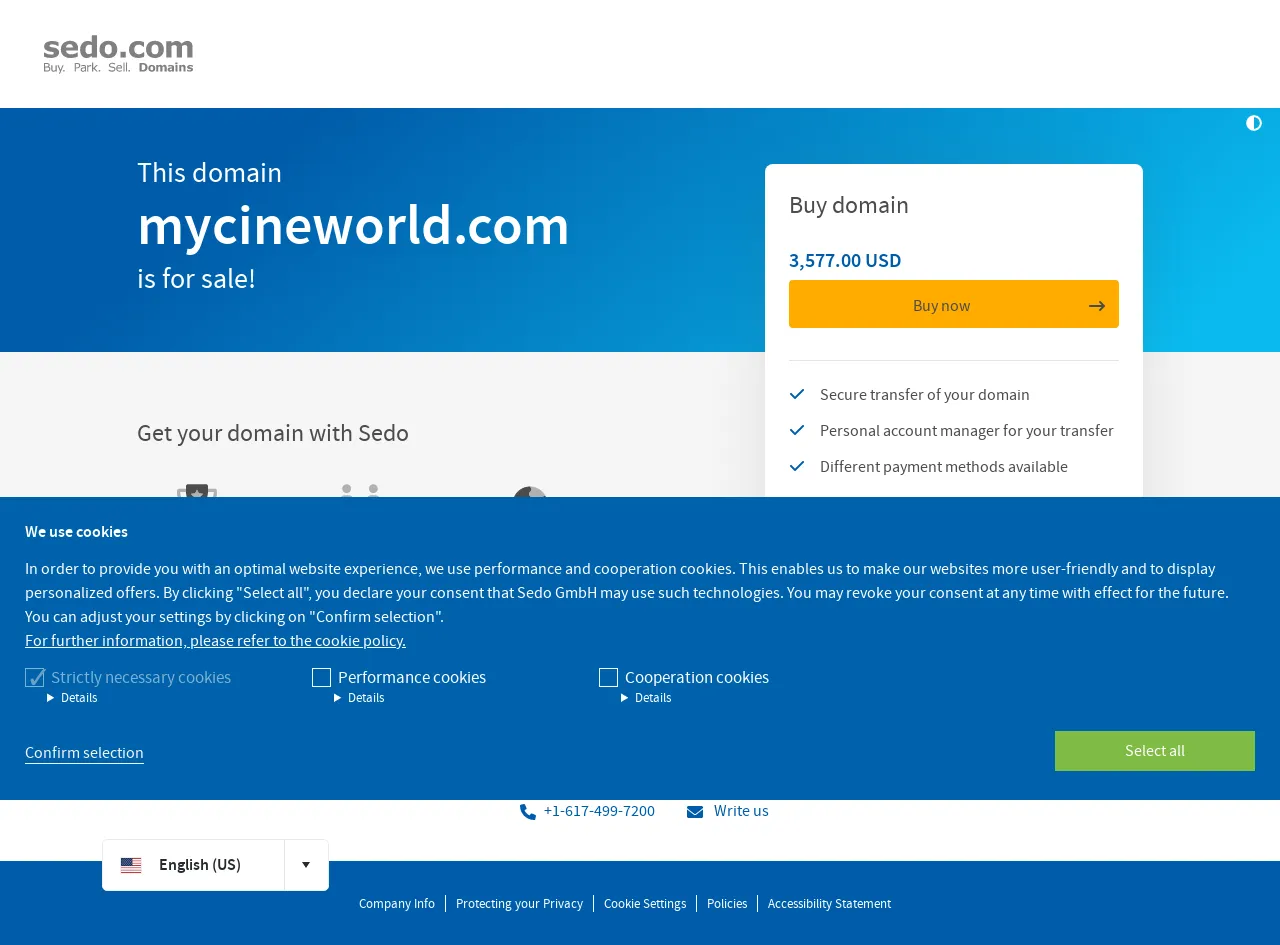The height and width of the screenshot is (945, 1280).
Task: Click the green Select all button
Action: (1155, 751)
